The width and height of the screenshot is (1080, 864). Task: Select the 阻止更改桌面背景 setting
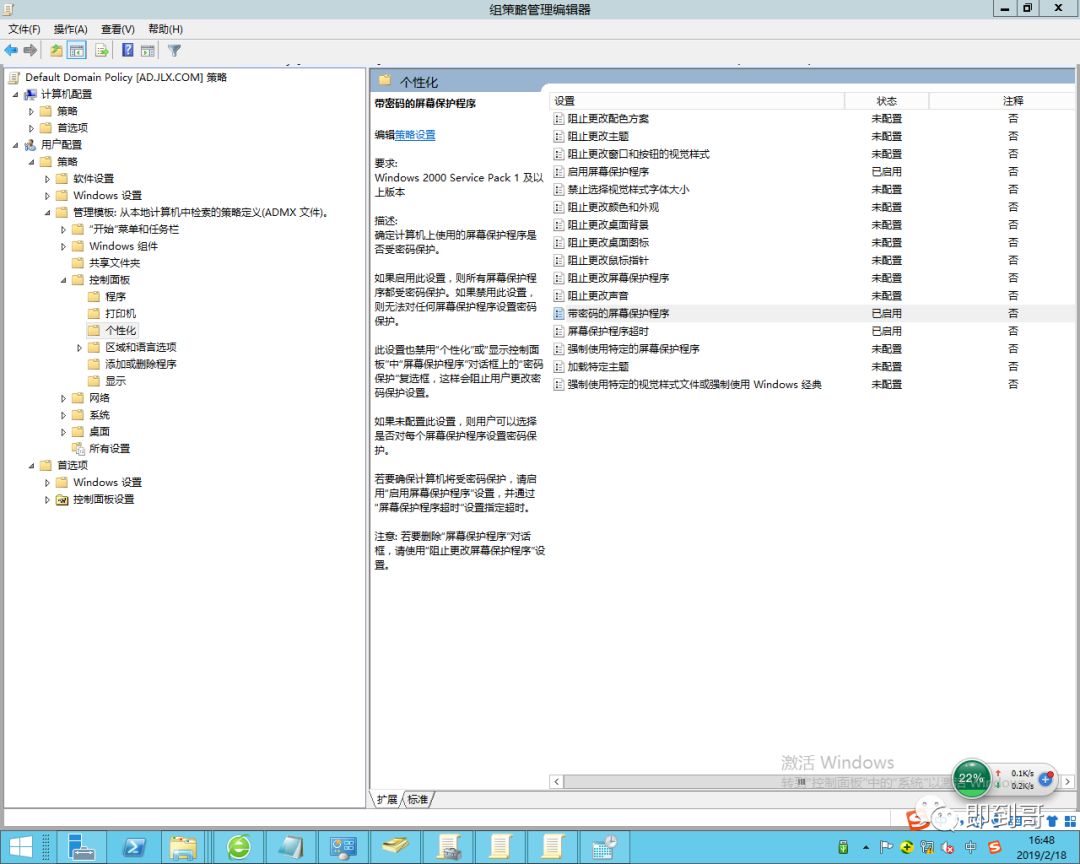point(608,225)
